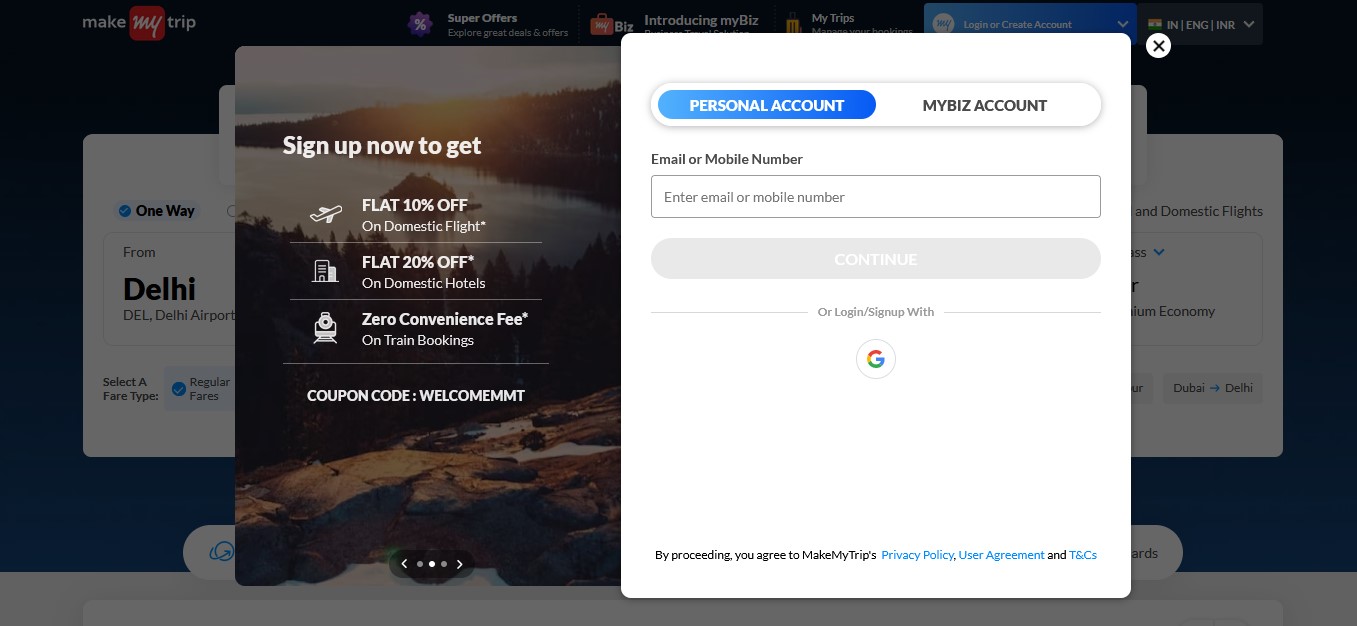1357x626 pixels.
Task: Select the One Way radio button
Action: (125, 211)
